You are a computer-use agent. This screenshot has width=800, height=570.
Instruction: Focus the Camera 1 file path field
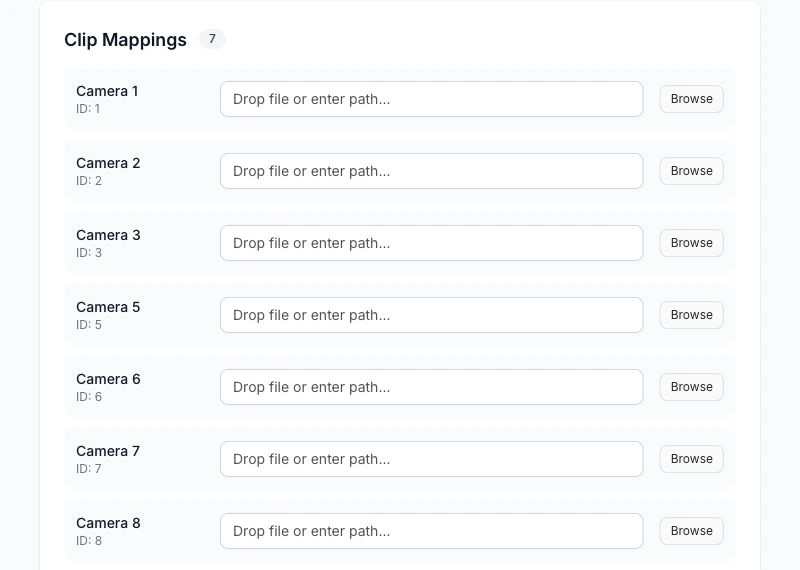tap(431, 99)
